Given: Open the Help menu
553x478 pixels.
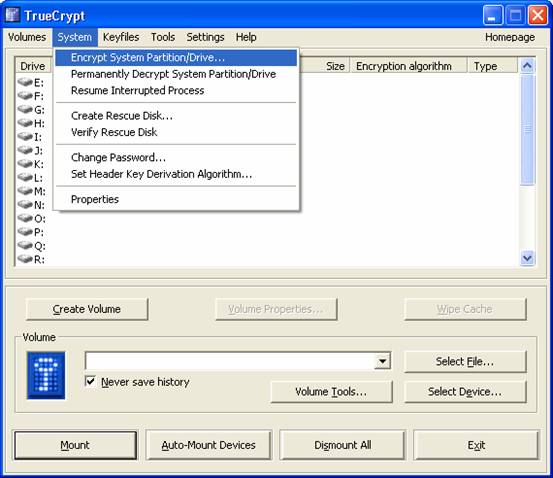Looking at the screenshot, I should tap(246, 37).
